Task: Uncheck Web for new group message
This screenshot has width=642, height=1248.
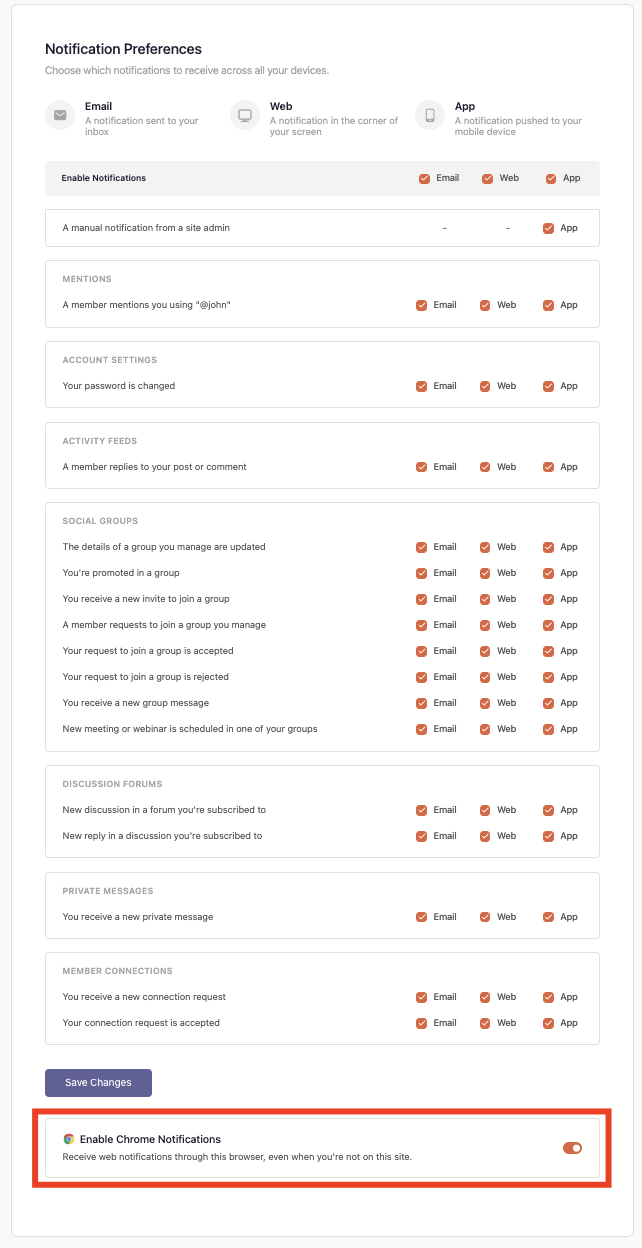Action: (x=485, y=703)
